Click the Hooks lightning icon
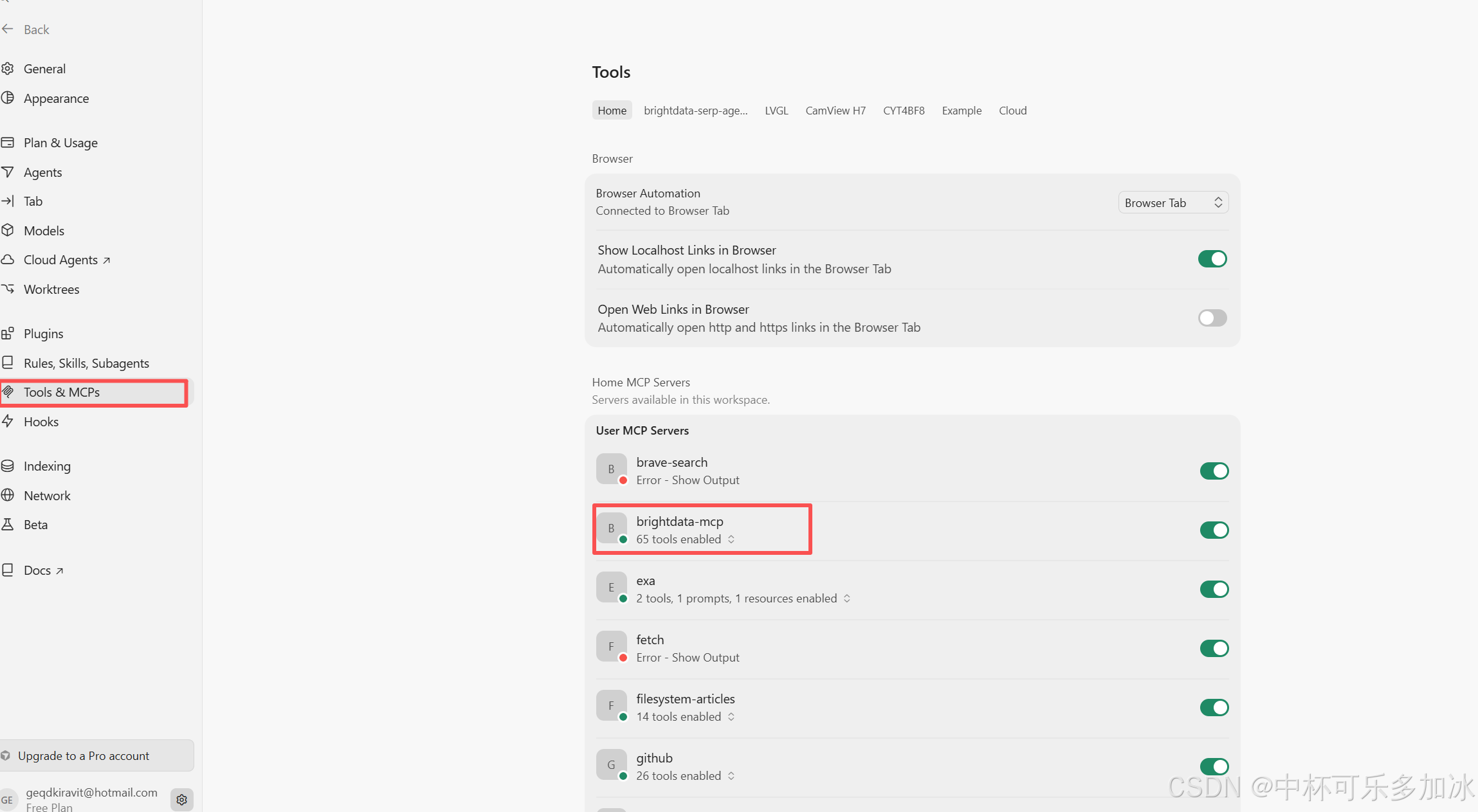Screen dimensions: 1478x812 [8, 421]
